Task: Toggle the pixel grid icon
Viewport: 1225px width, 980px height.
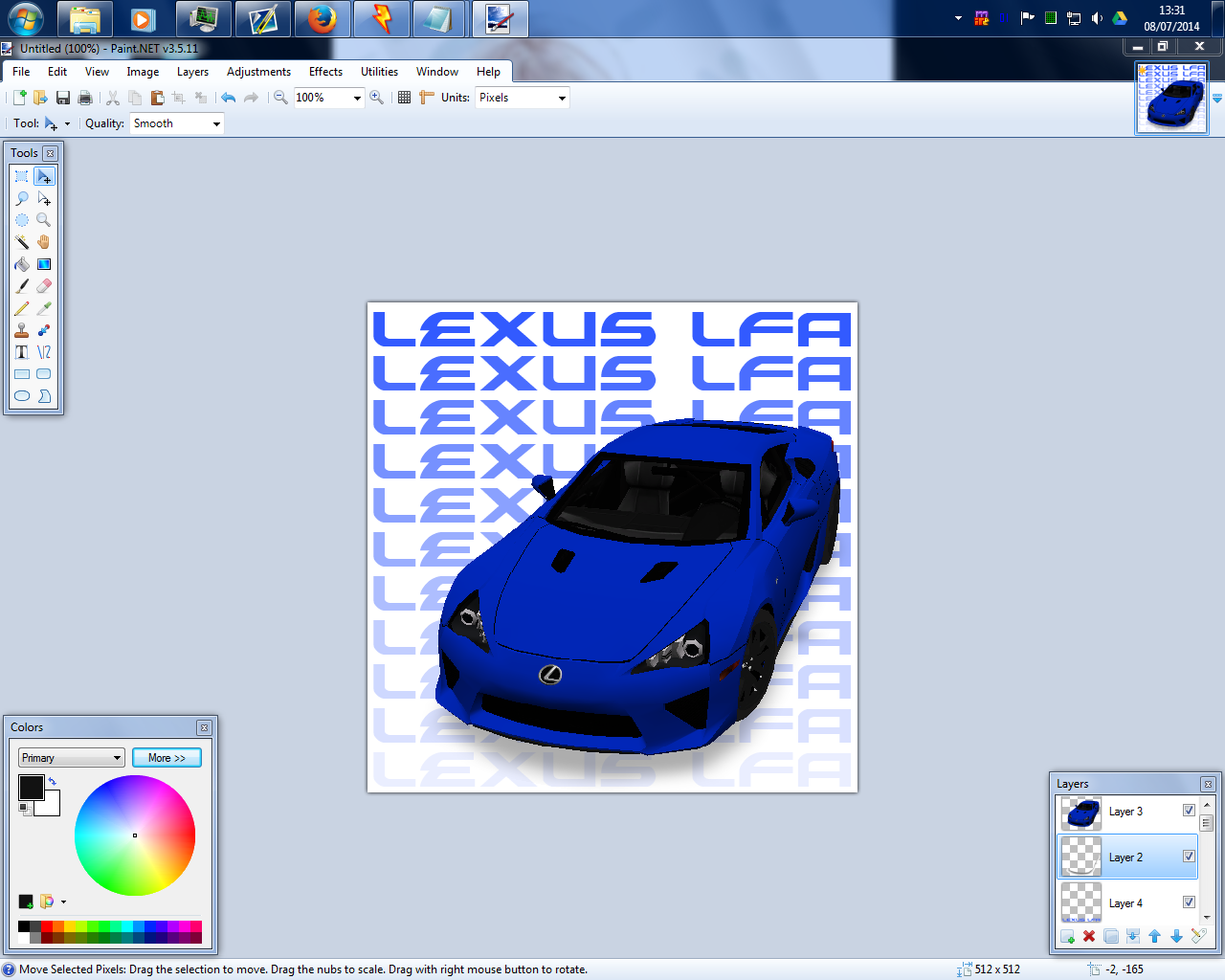Action: click(x=405, y=98)
